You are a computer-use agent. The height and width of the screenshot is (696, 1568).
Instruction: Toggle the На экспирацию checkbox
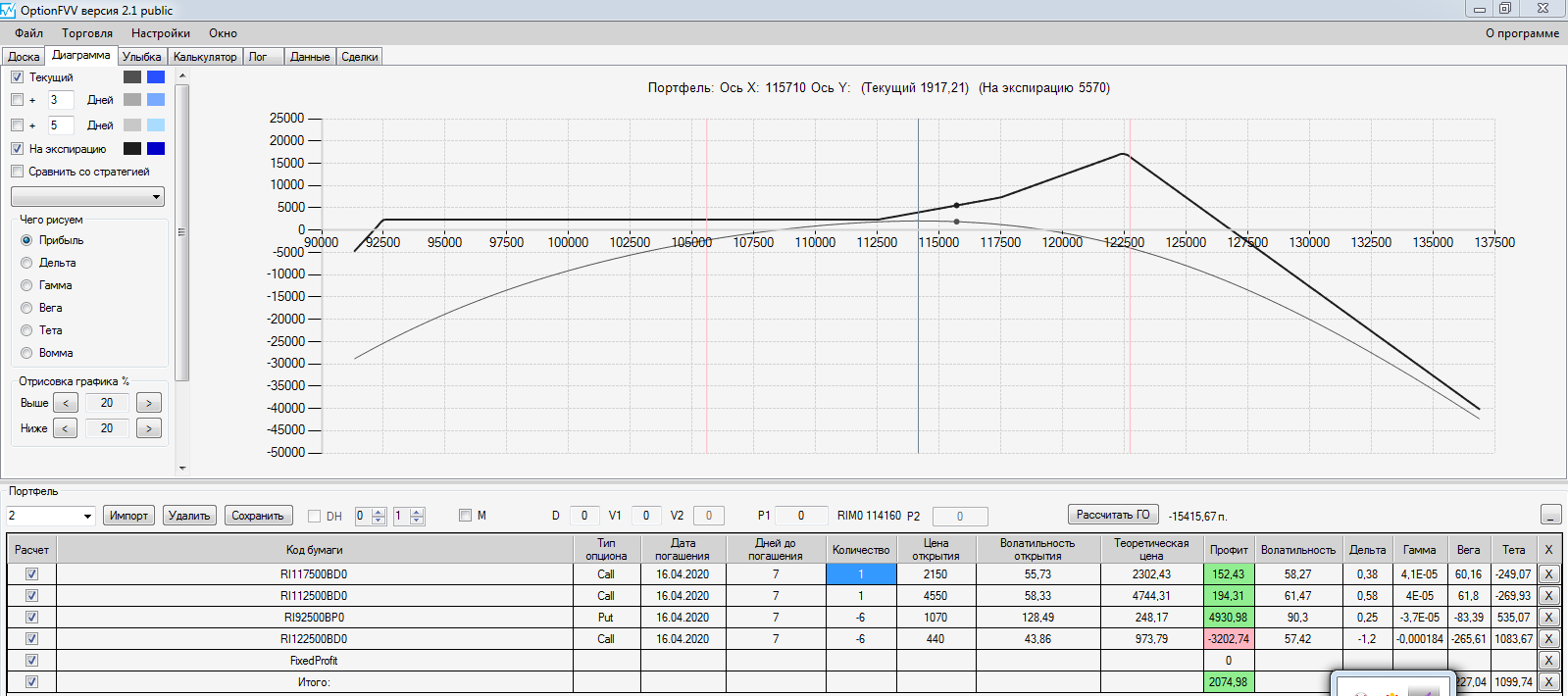coord(17,149)
